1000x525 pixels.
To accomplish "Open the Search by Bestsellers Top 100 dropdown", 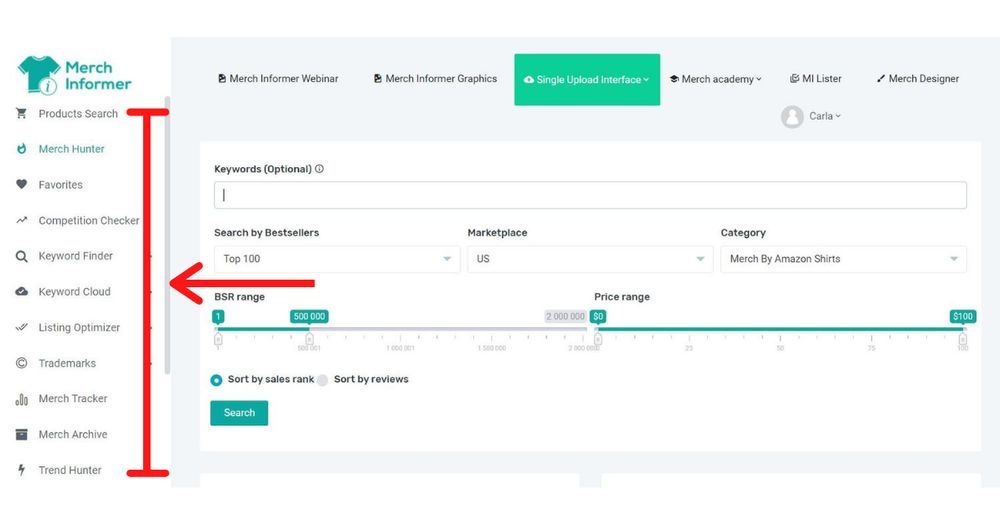I will coord(337,259).
